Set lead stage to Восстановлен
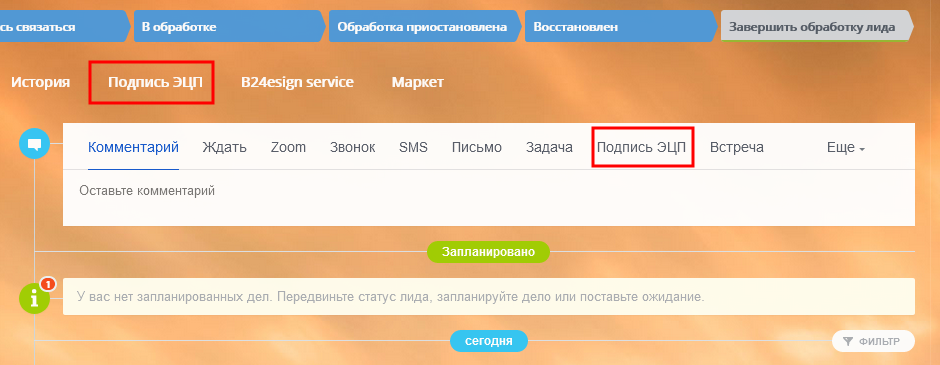940x365 pixels. pyautogui.click(x=620, y=27)
